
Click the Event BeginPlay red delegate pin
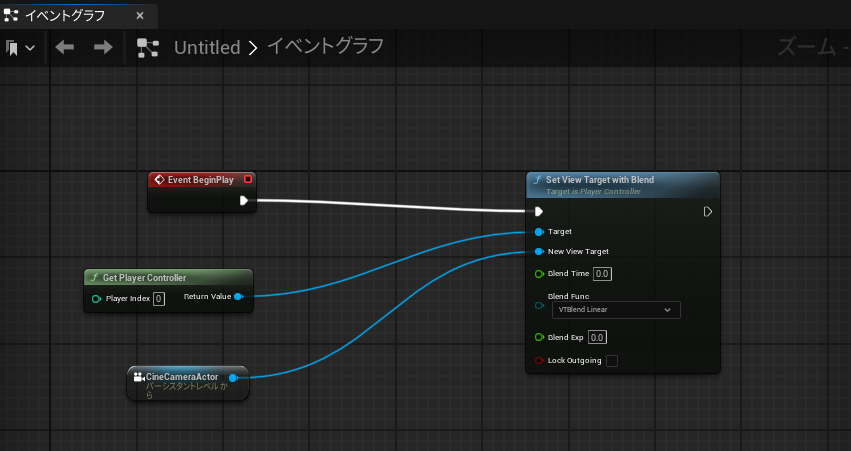[248, 180]
